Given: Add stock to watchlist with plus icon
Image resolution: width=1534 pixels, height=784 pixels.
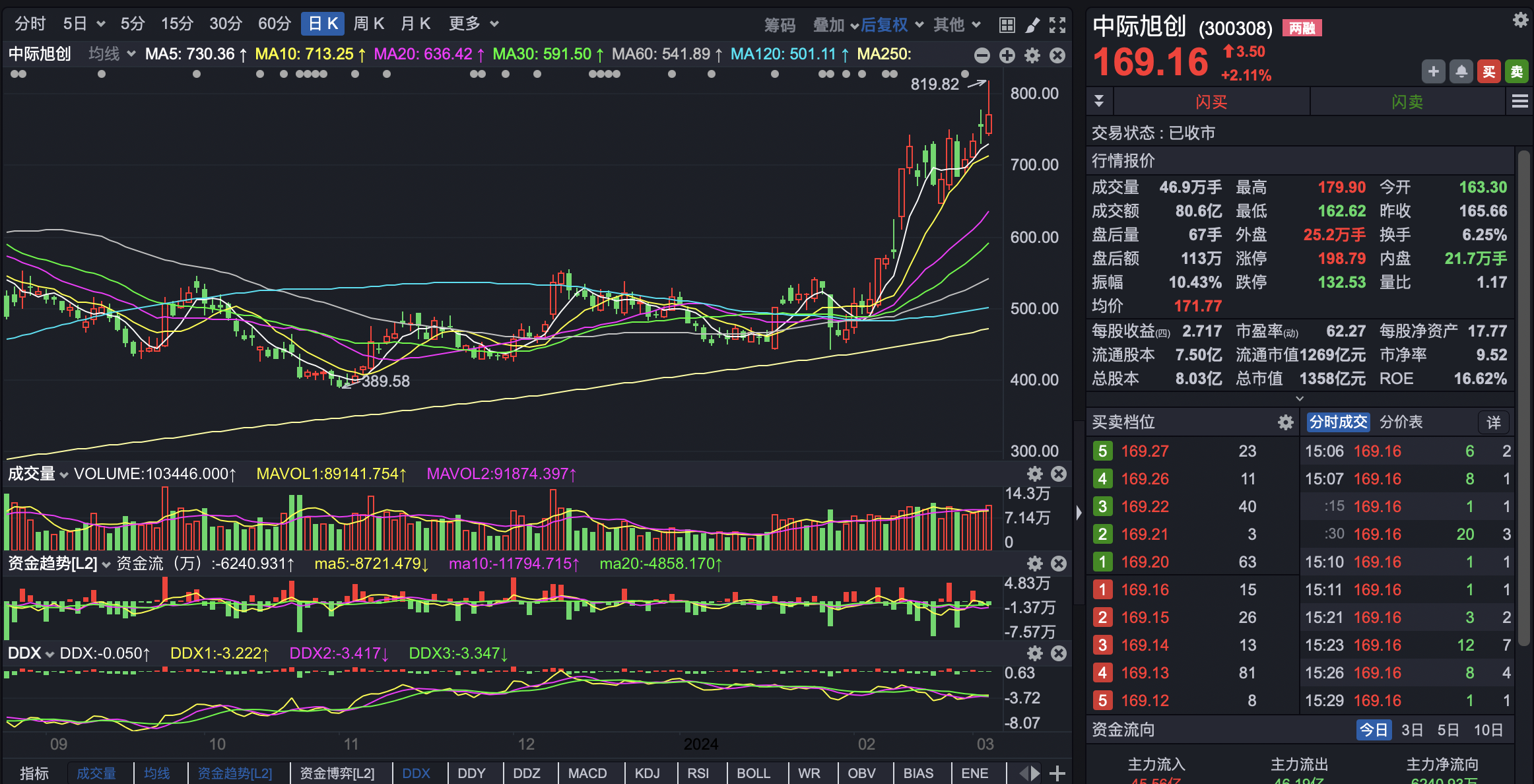Looking at the screenshot, I should click(1434, 71).
